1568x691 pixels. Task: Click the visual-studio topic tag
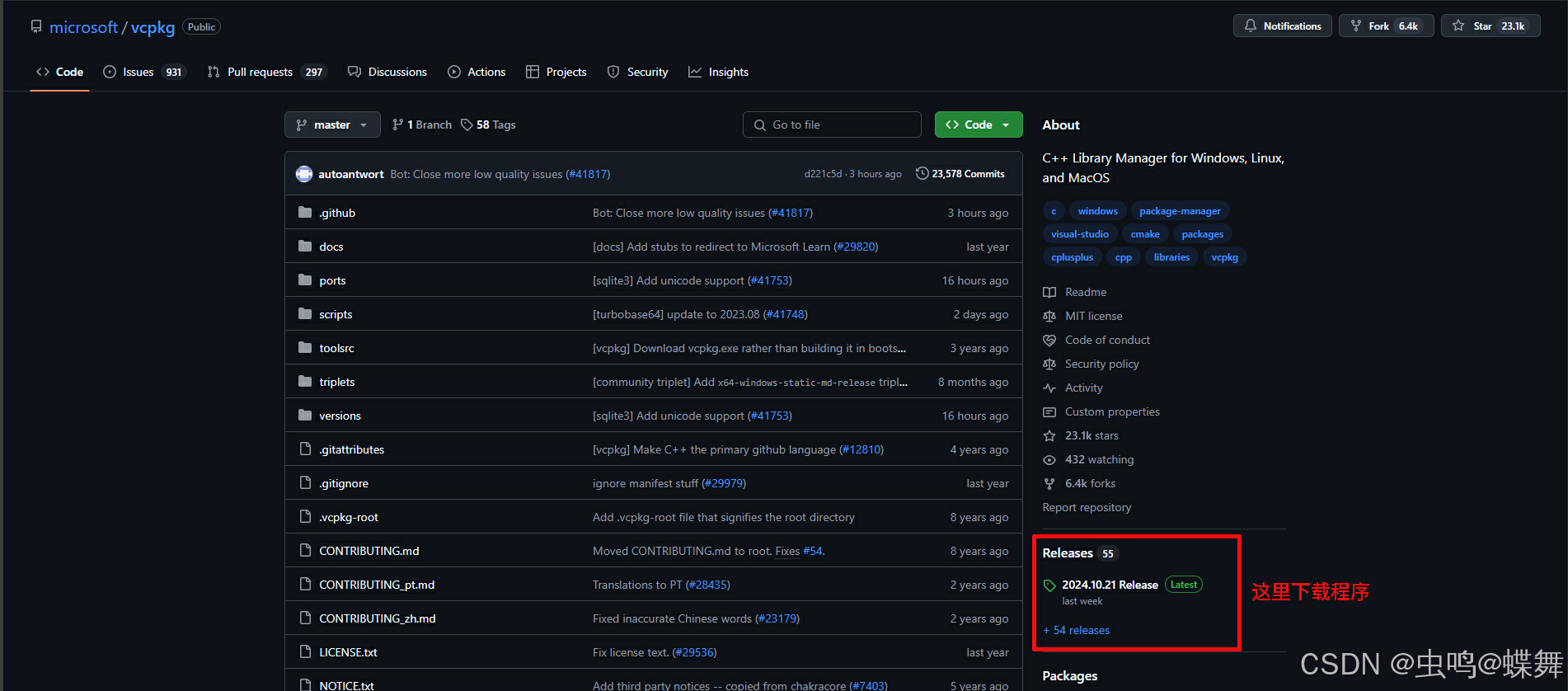click(x=1080, y=234)
